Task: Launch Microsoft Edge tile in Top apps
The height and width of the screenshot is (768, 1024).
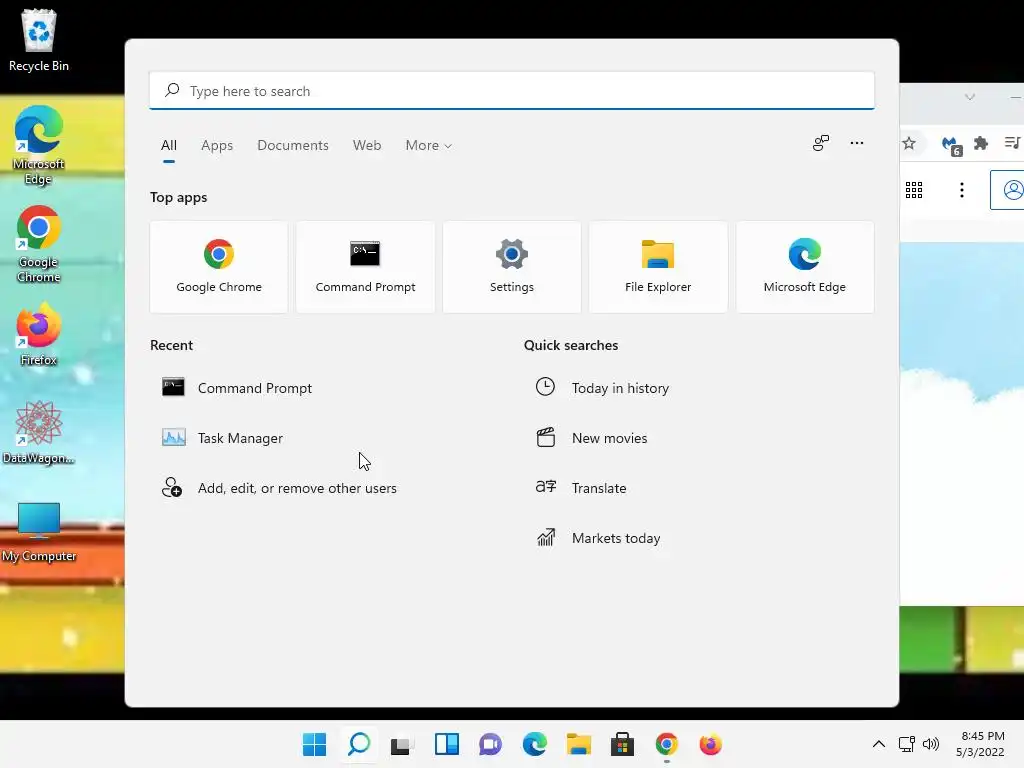Action: coord(805,267)
